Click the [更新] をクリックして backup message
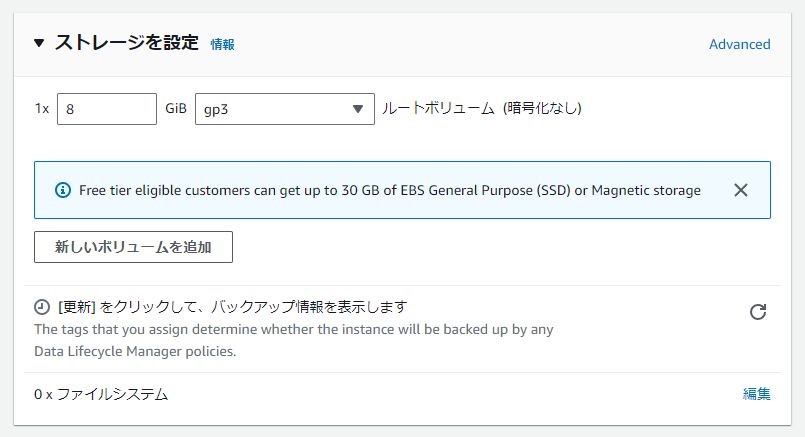This screenshot has height=437, width=805. (x=233, y=307)
